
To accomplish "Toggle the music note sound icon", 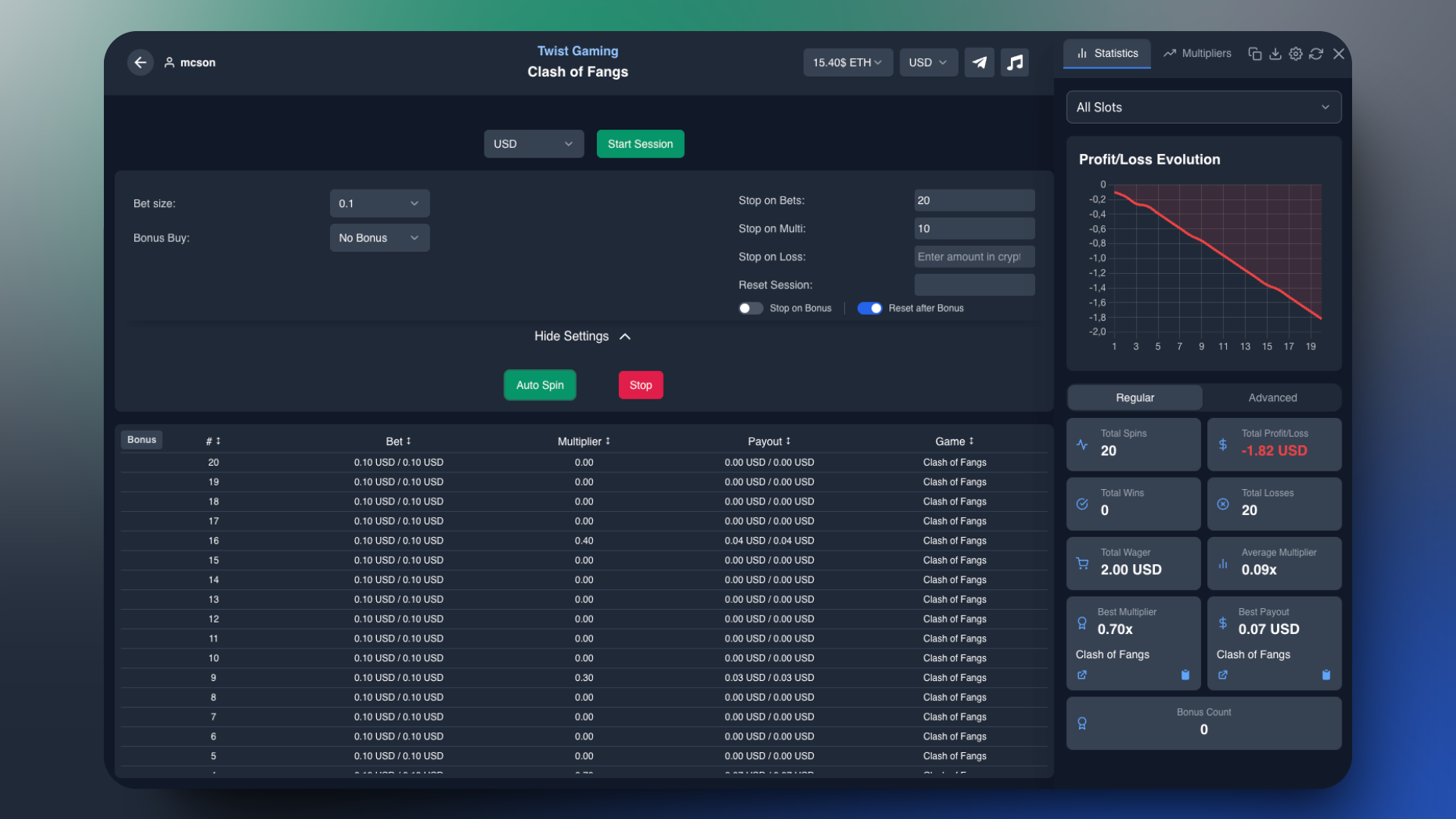I will 1015,62.
